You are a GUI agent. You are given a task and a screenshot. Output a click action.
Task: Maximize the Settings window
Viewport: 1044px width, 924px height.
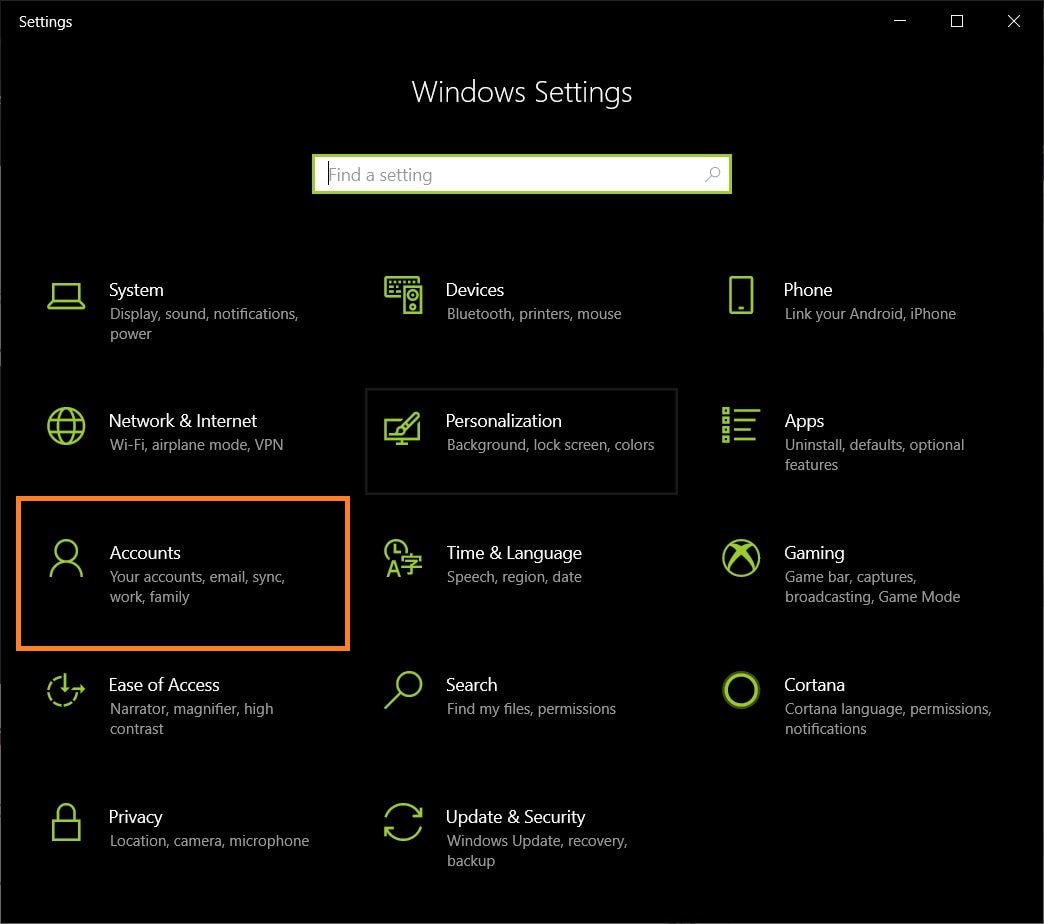(956, 21)
